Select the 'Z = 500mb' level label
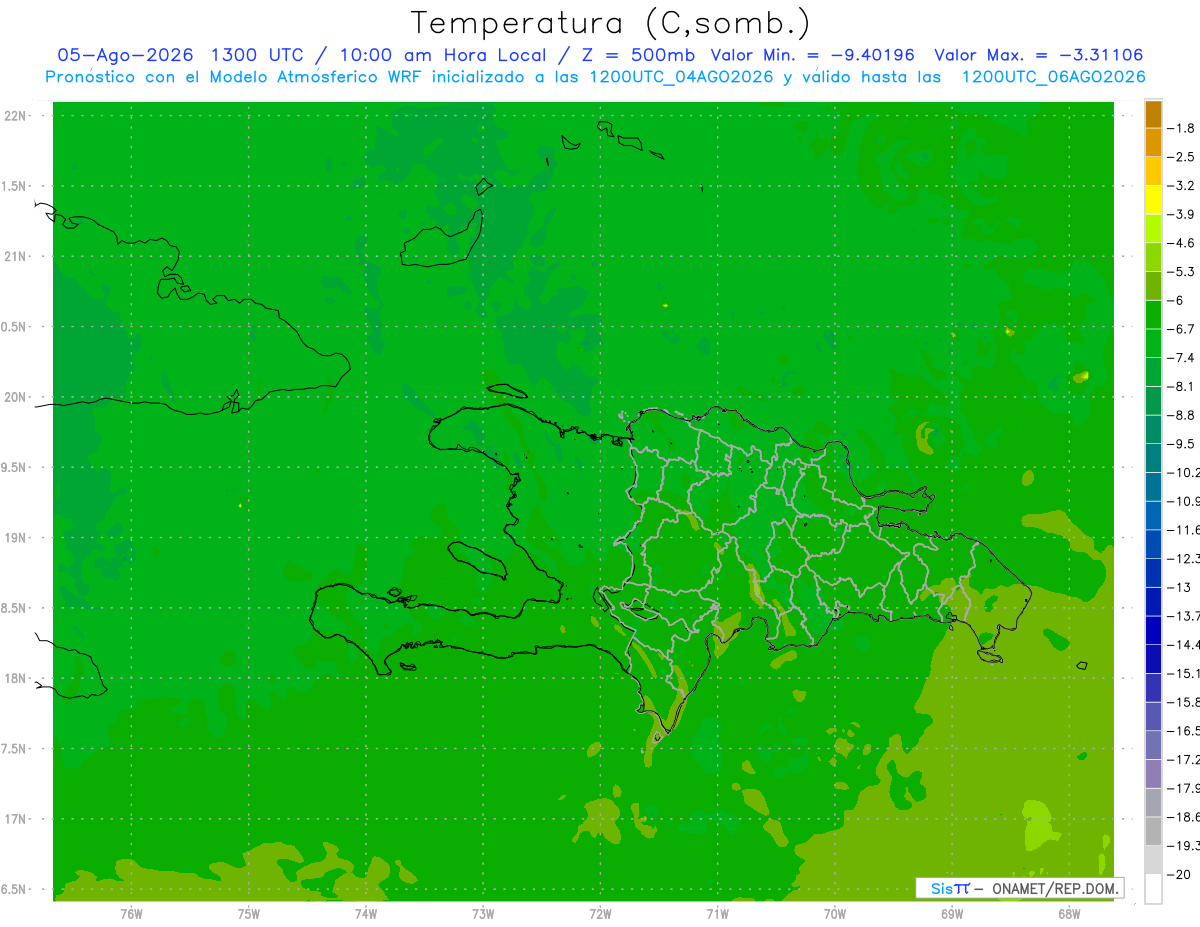Image resolution: width=1200 pixels, height=927 pixels. pos(638,56)
